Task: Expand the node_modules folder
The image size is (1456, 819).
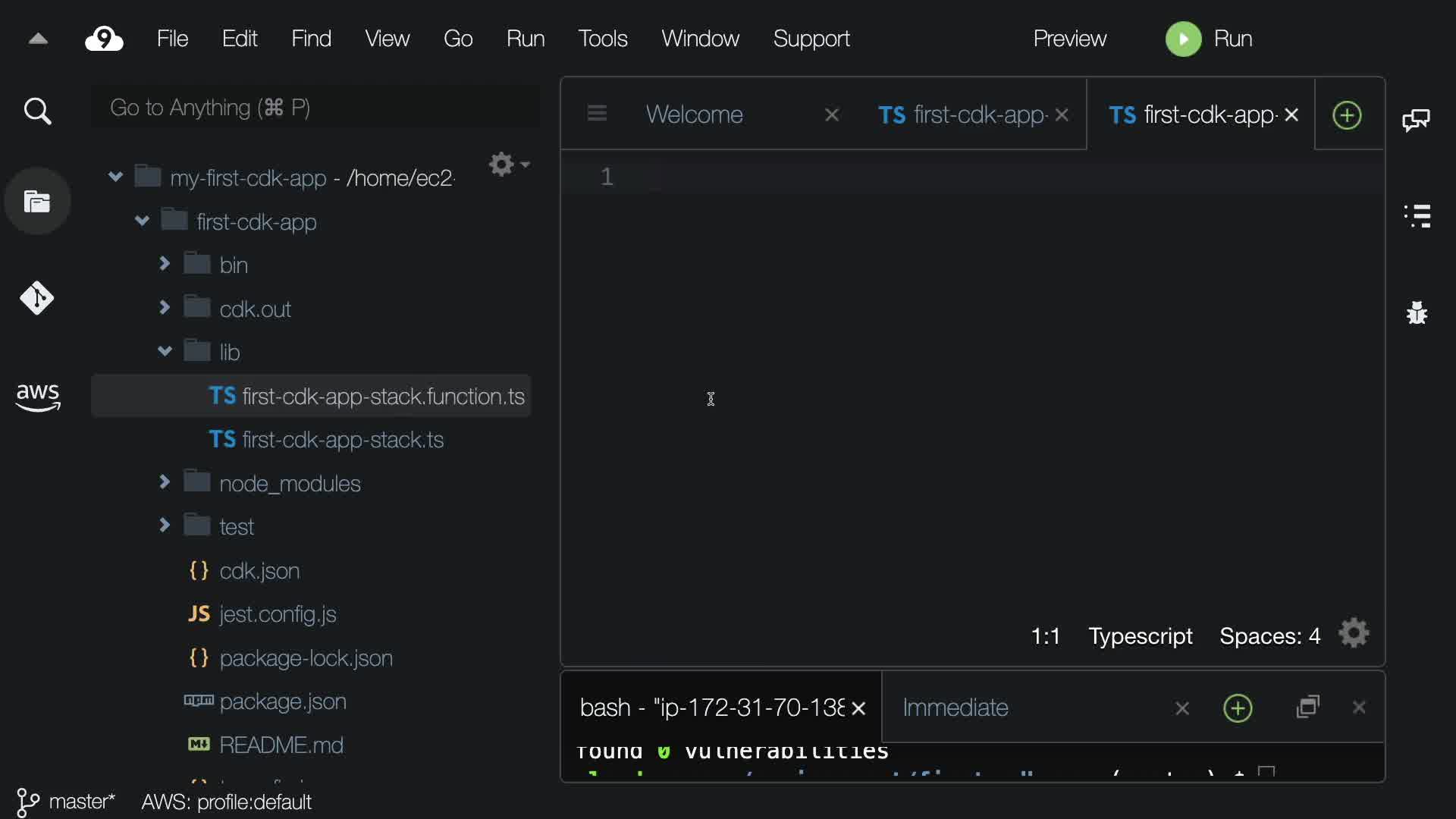Action: 165,482
